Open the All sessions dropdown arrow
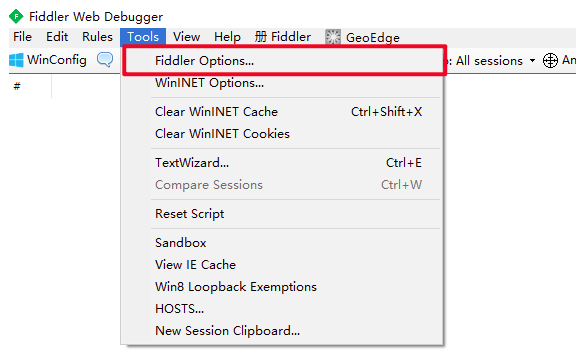The height and width of the screenshot is (362, 582). tap(532, 61)
